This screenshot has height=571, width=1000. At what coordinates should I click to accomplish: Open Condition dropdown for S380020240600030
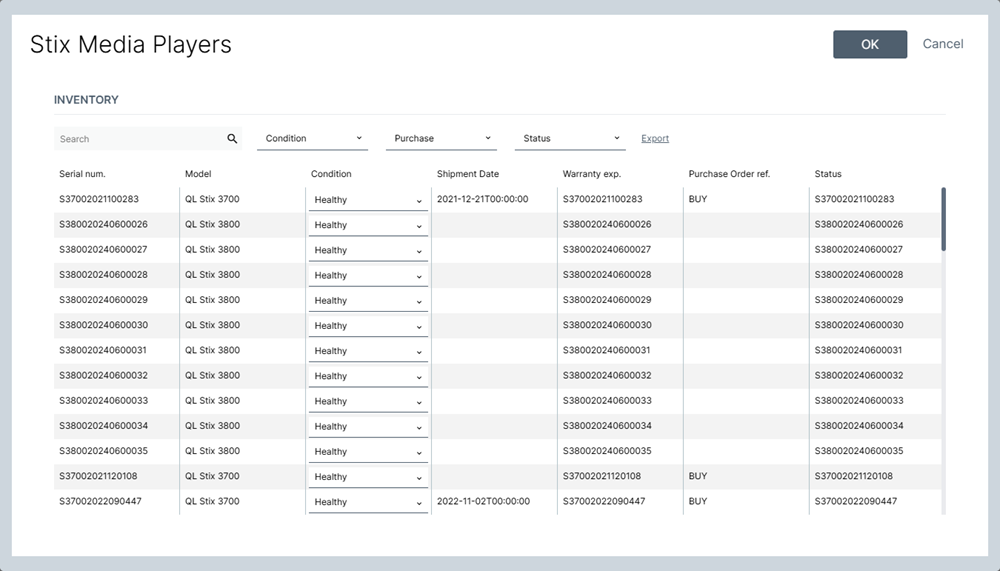pos(368,326)
